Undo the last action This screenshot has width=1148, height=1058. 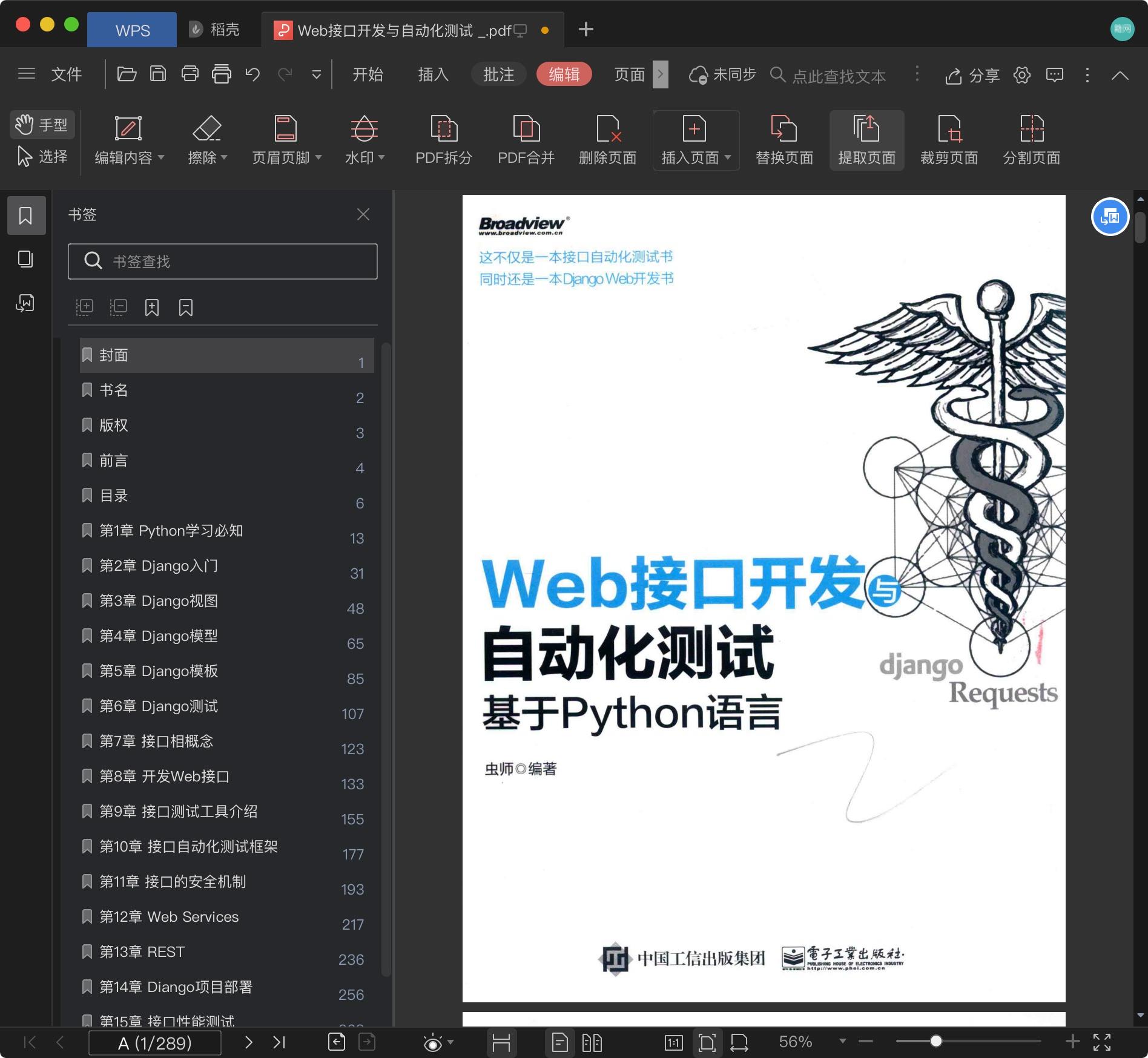tap(252, 74)
